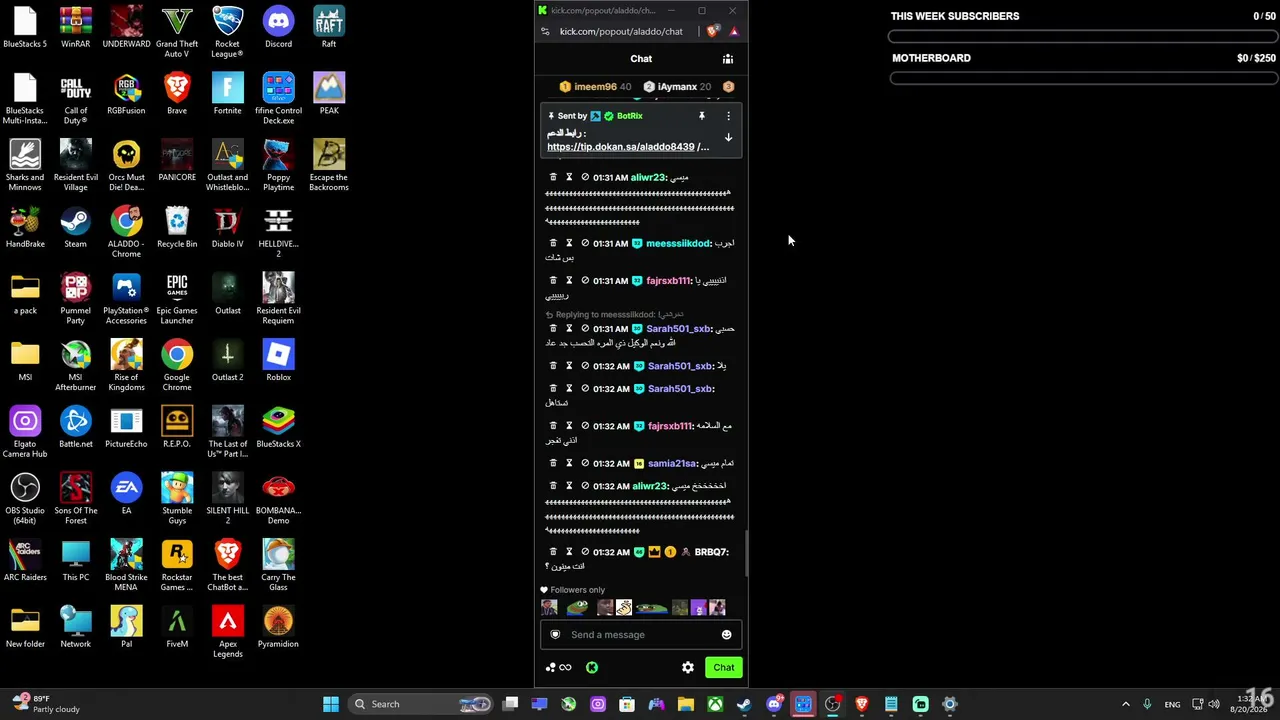The height and width of the screenshot is (720, 1280).
Task: Open volume control in system tray
Action: [x=1214, y=704]
